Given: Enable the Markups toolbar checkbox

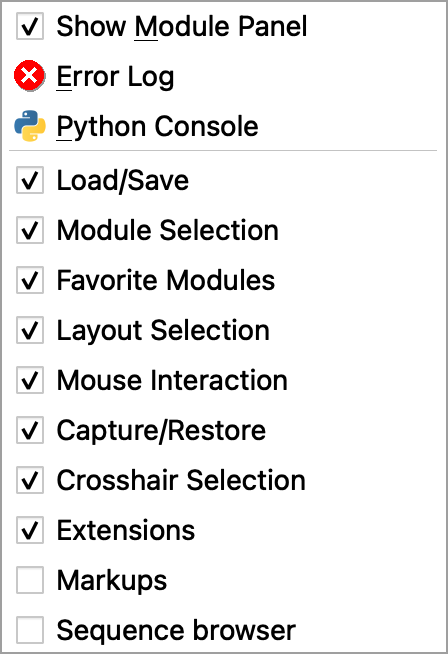Looking at the screenshot, I should pos(30,580).
